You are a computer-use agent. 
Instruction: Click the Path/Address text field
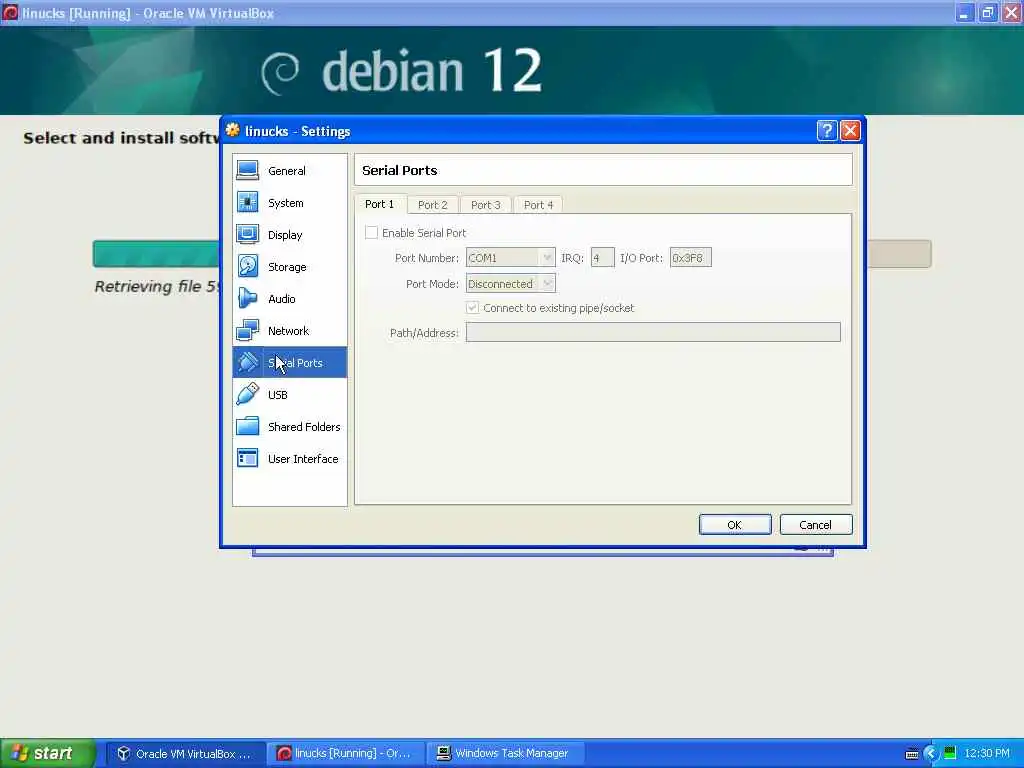(653, 332)
